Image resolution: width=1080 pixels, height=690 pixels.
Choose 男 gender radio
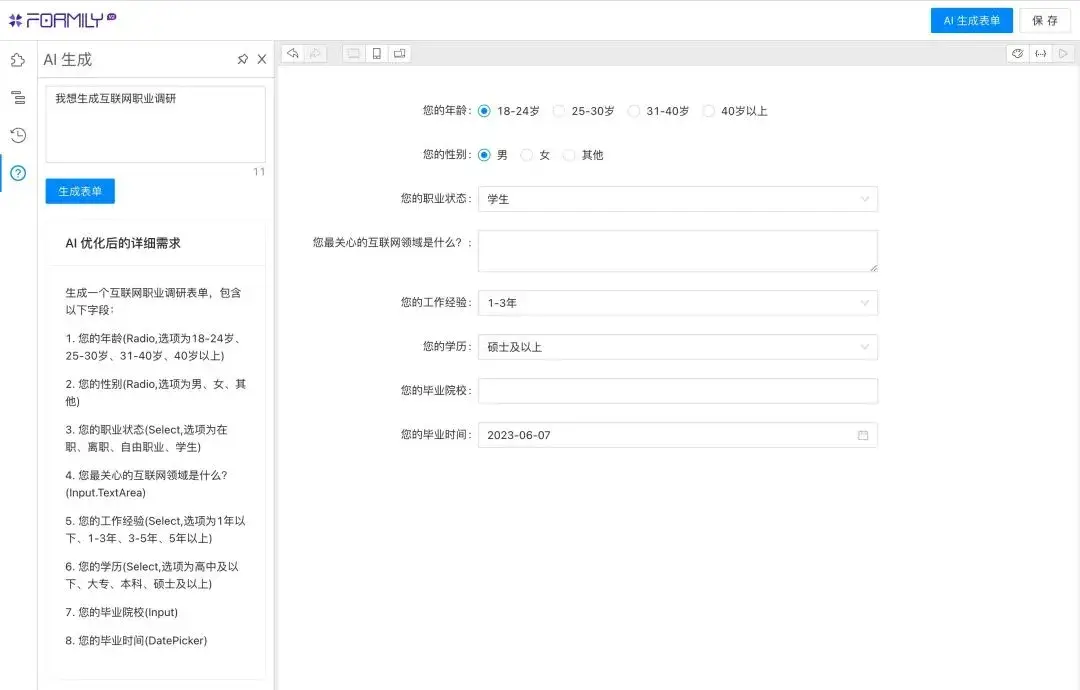coord(484,155)
